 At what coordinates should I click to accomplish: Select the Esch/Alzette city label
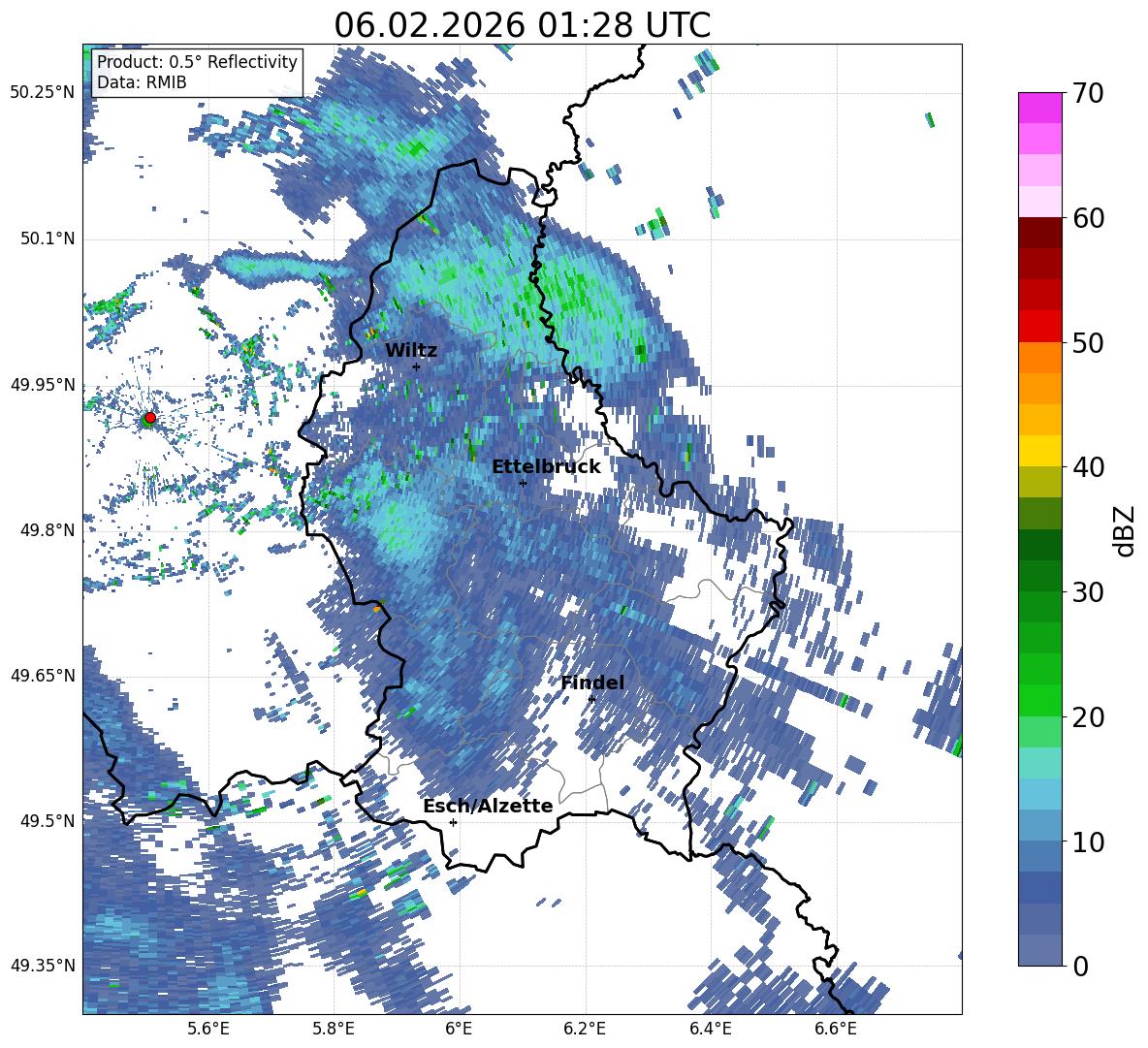tap(488, 806)
